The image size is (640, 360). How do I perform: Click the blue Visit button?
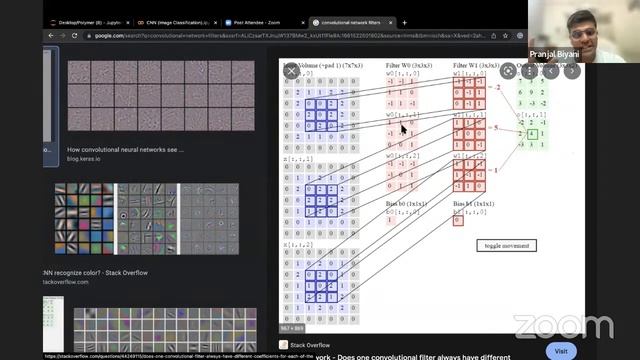561,351
